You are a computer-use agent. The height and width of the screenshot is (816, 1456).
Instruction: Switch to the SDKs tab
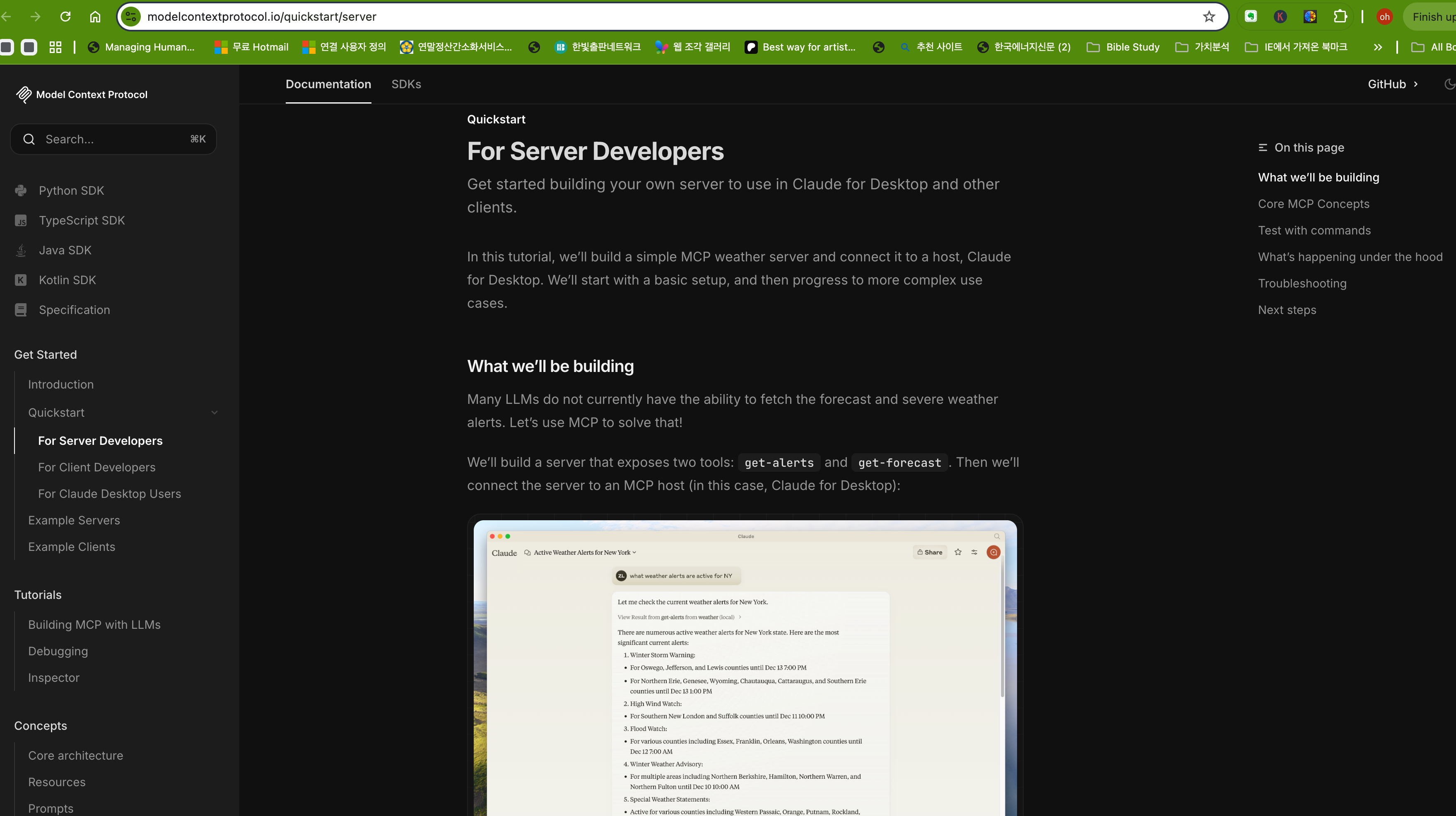click(x=406, y=84)
